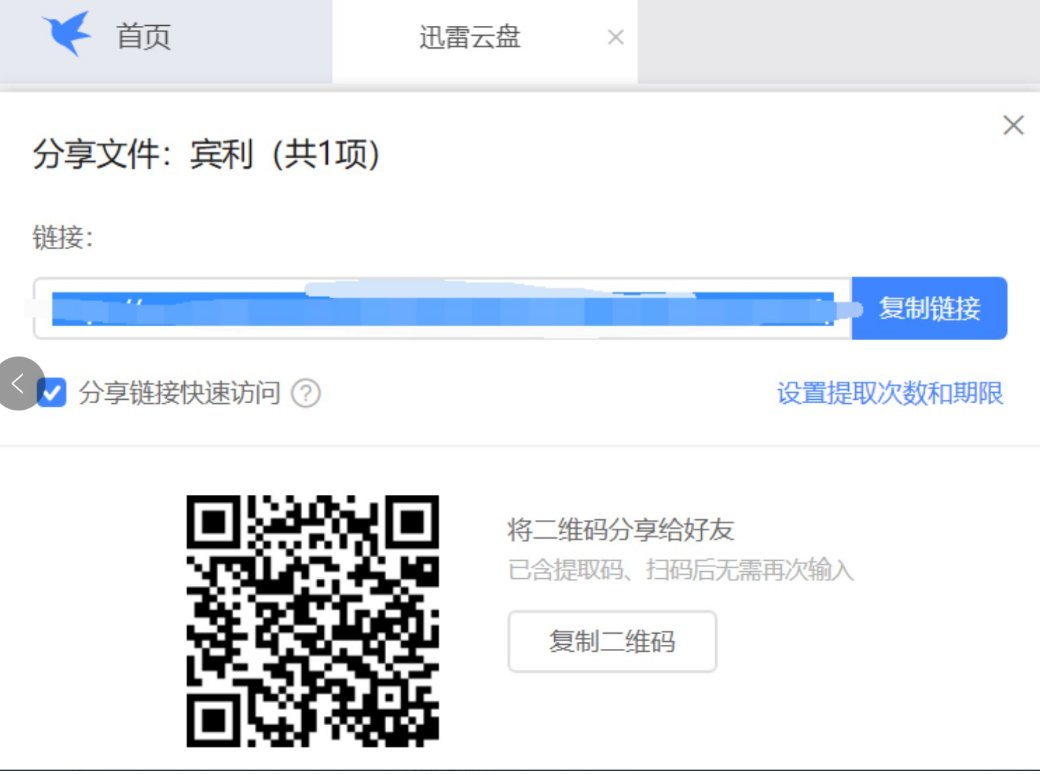Image resolution: width=1046 pixels, height=775 pixels.
Task: Click the 复制二维码 button
Action: 612,641
